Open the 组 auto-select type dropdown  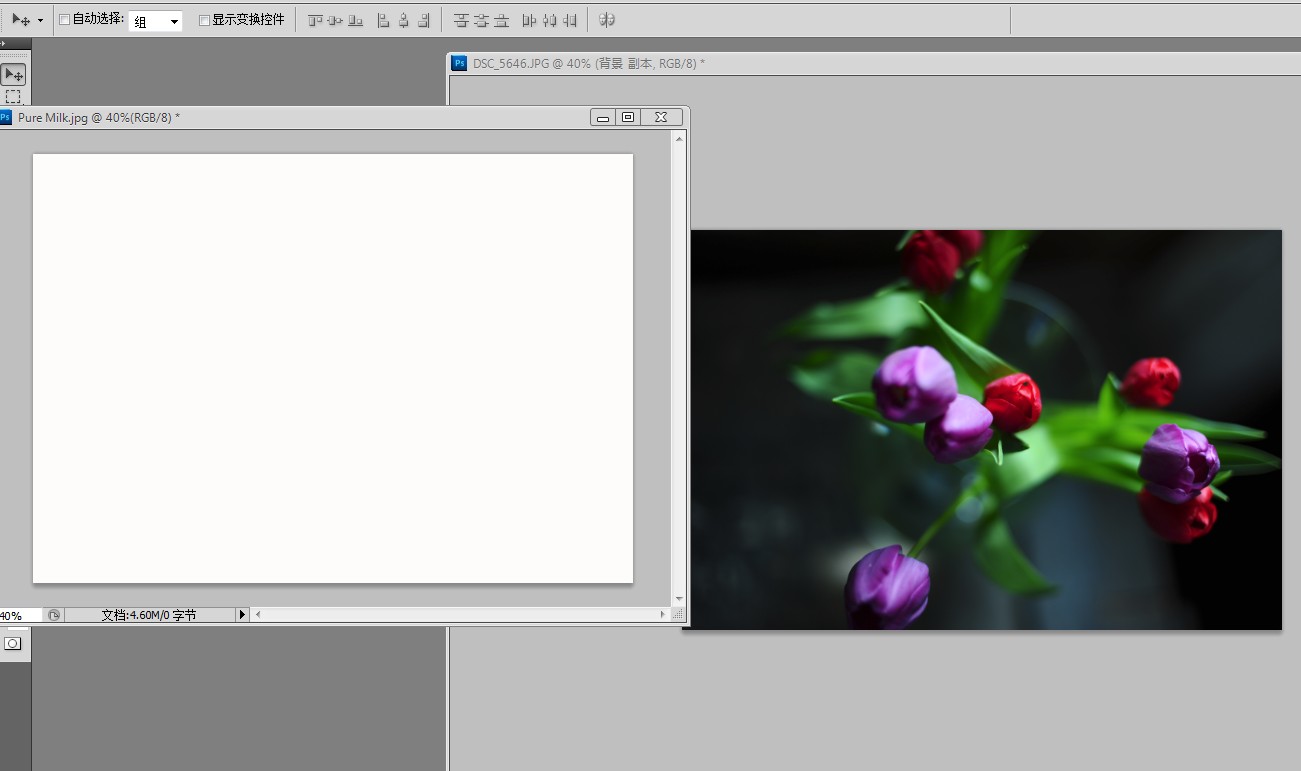[x=156, y=21]
